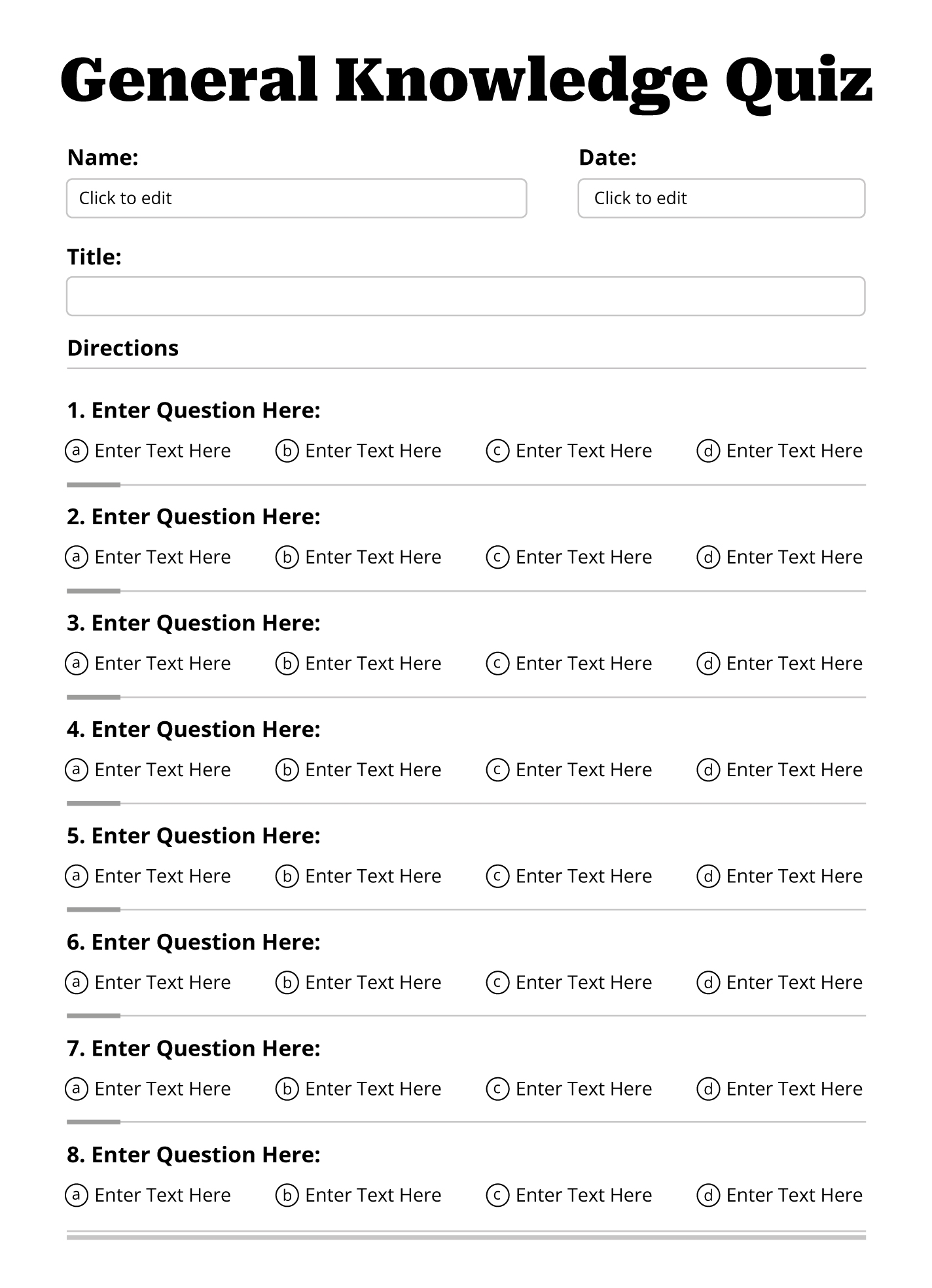932x1288 pixels.
Task: Click answer text beside option c, question 5
Action: pos(584,876)
